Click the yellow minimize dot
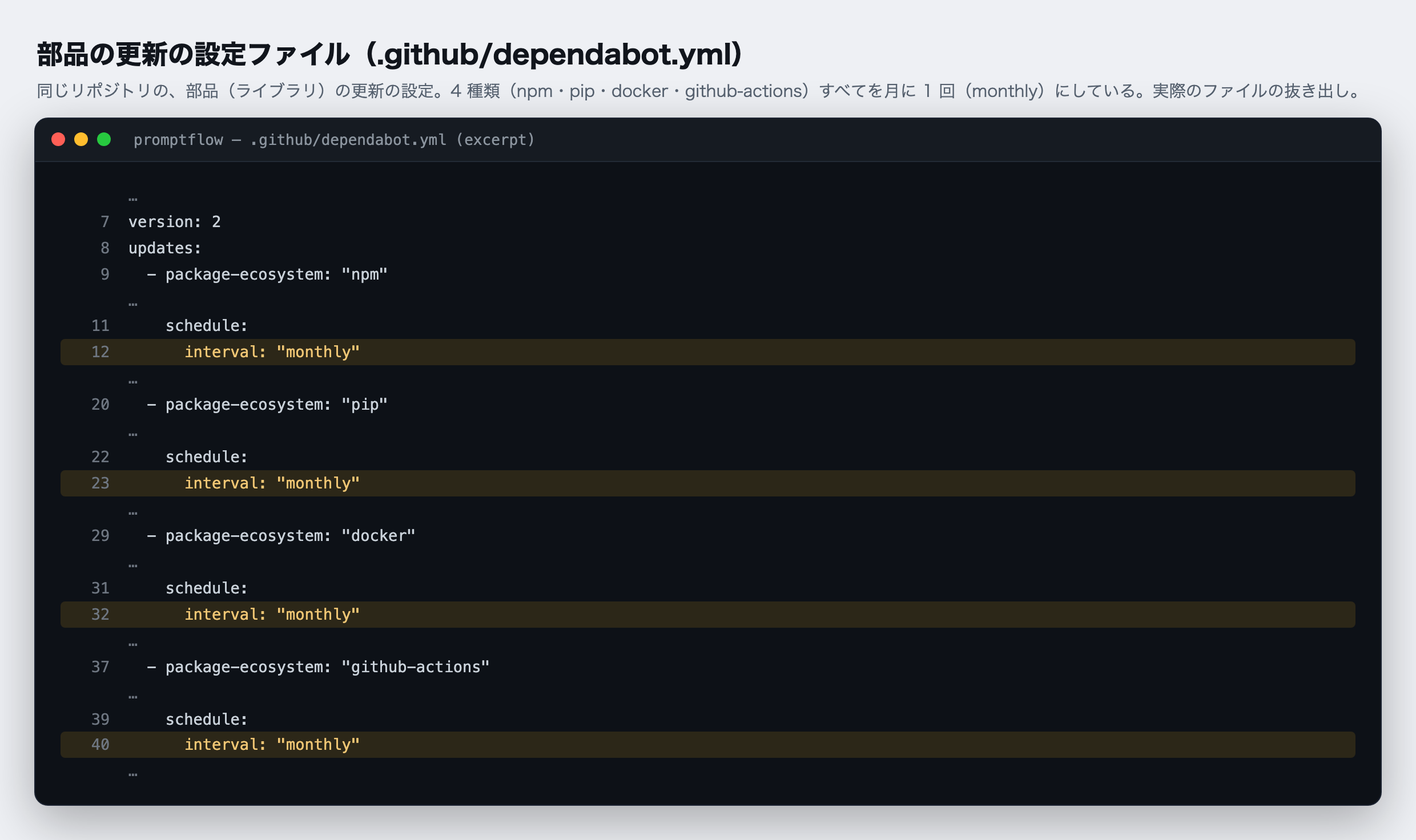 tap(81, 140)
